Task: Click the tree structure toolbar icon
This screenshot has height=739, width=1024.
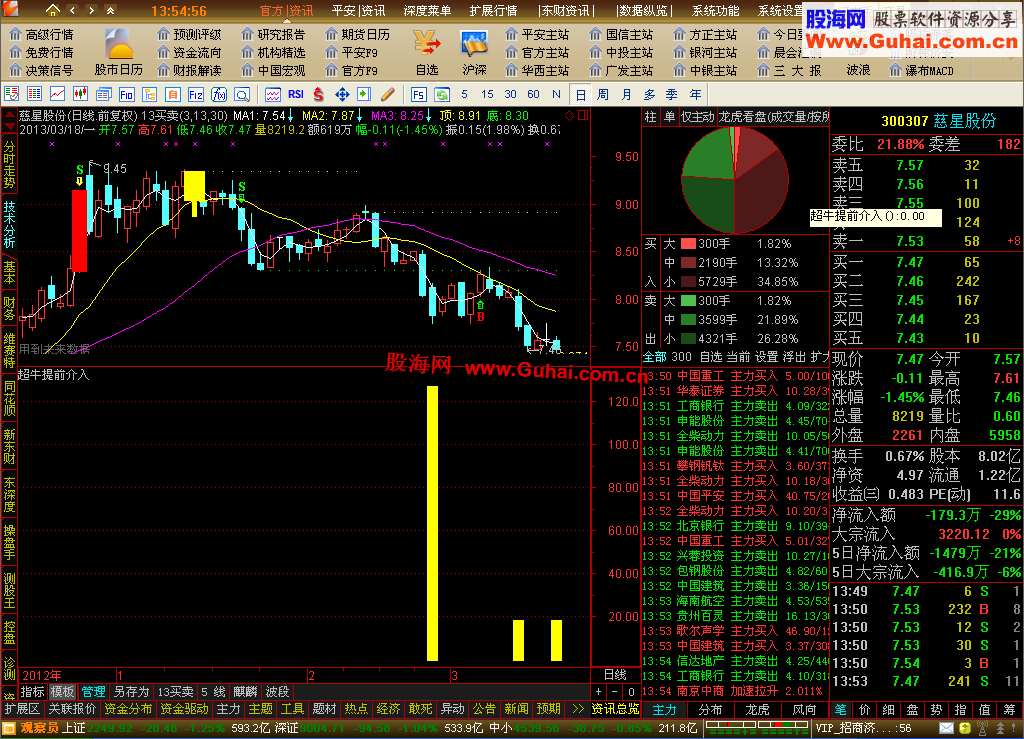Action: [x=150, y=95]
